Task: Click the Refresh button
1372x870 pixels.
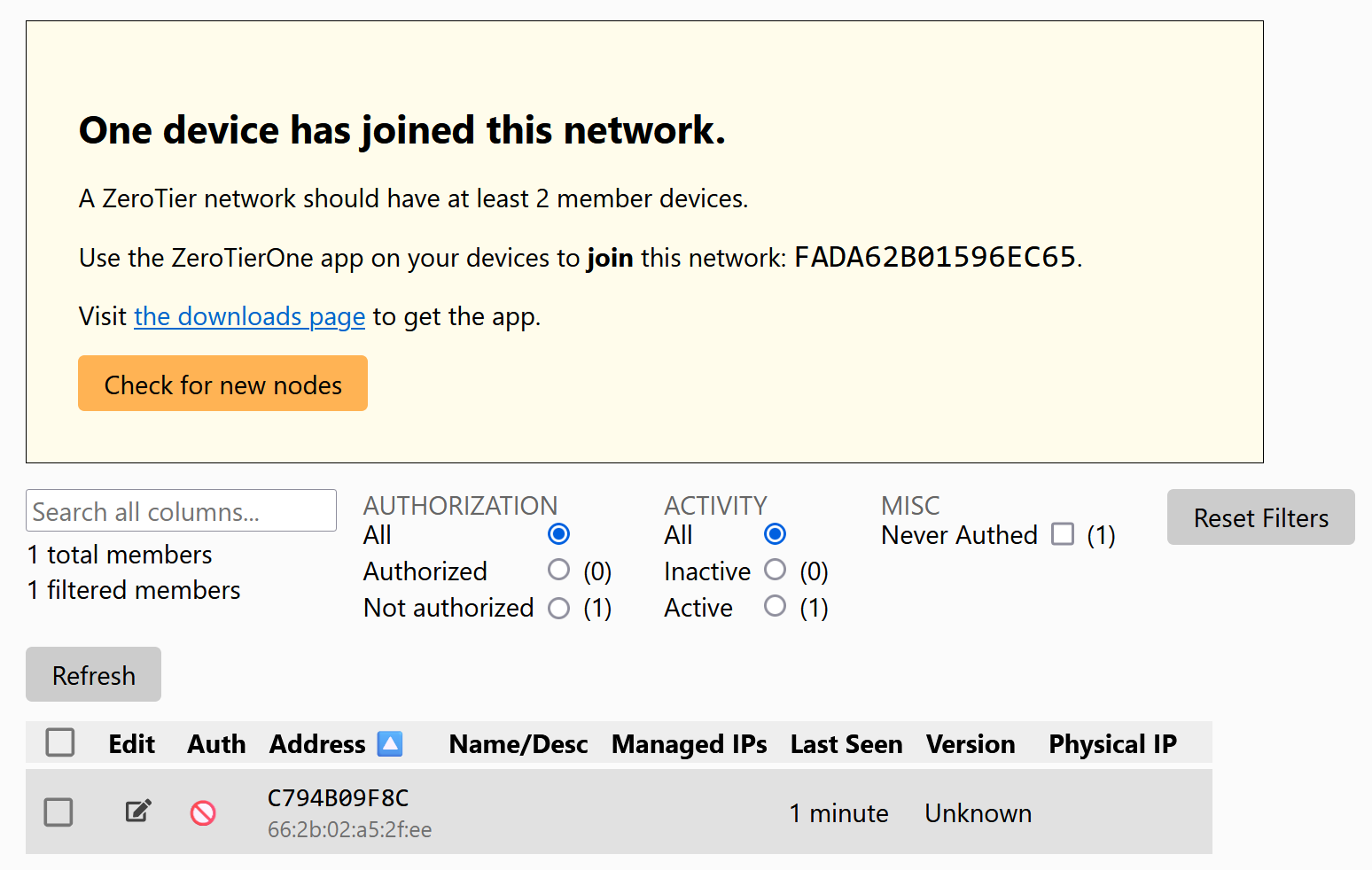Action: click(93, 674)
